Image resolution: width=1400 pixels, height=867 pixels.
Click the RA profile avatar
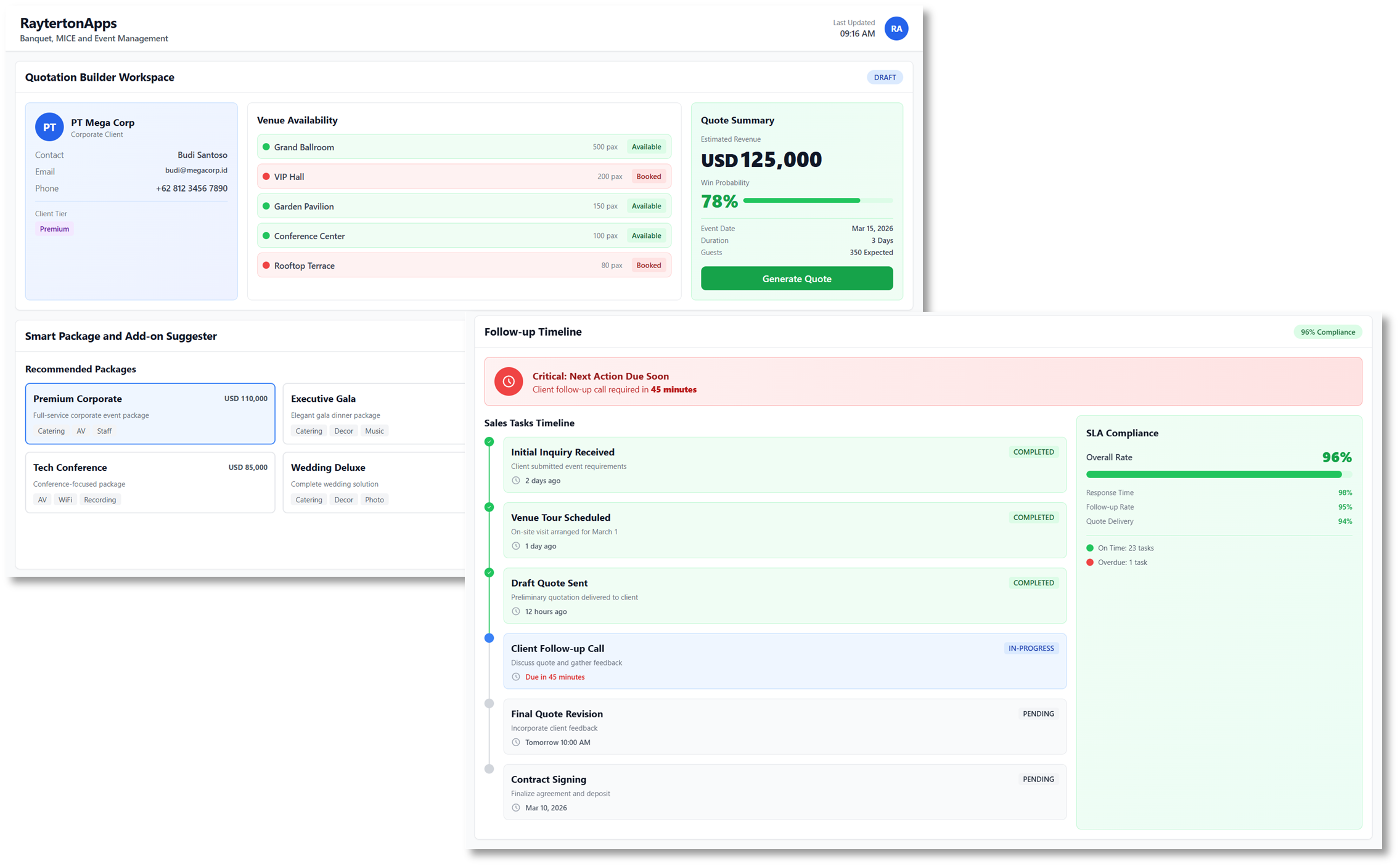(896, 28)
